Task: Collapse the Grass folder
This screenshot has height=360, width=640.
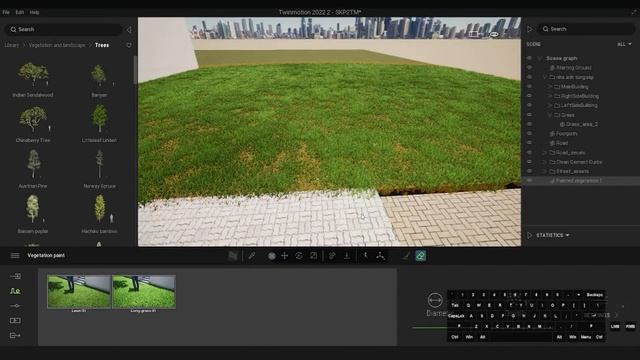Action: pos(550,115)
